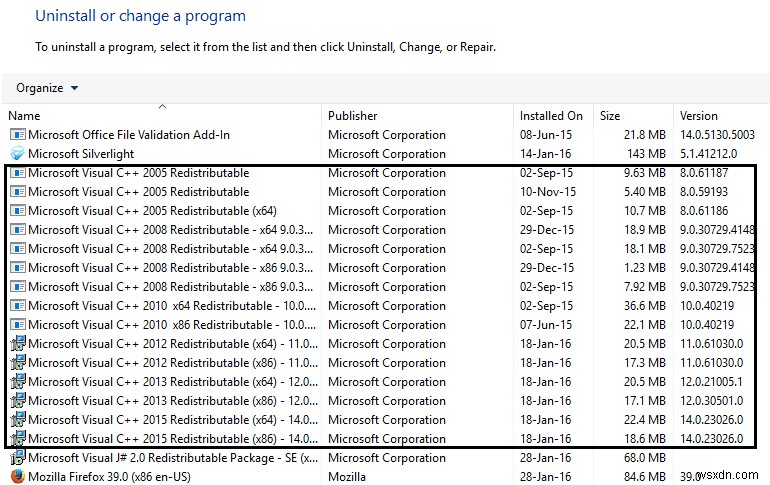
Task: Select Microsoft Office File Validation Add-In name
Action: coord(129,135)
